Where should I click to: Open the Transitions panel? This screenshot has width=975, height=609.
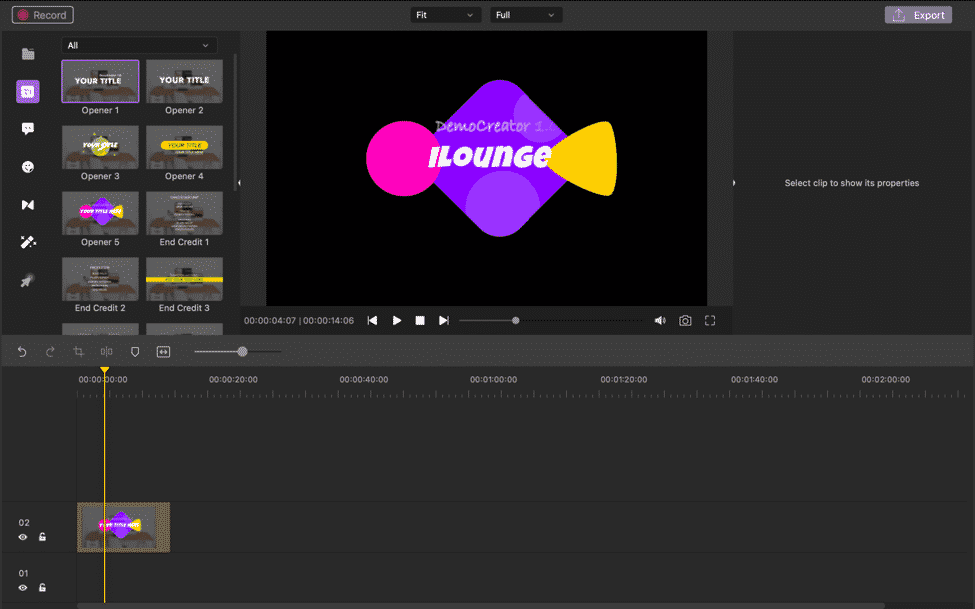click(28, 204)
